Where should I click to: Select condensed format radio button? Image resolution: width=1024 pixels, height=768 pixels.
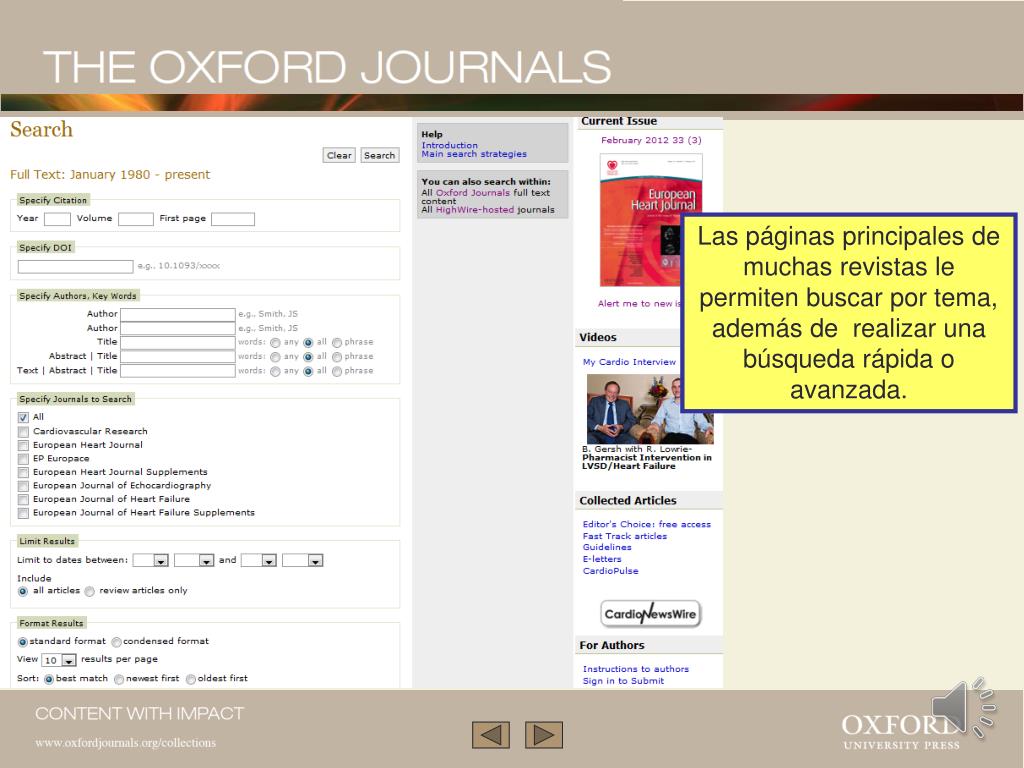click(116, 642)
